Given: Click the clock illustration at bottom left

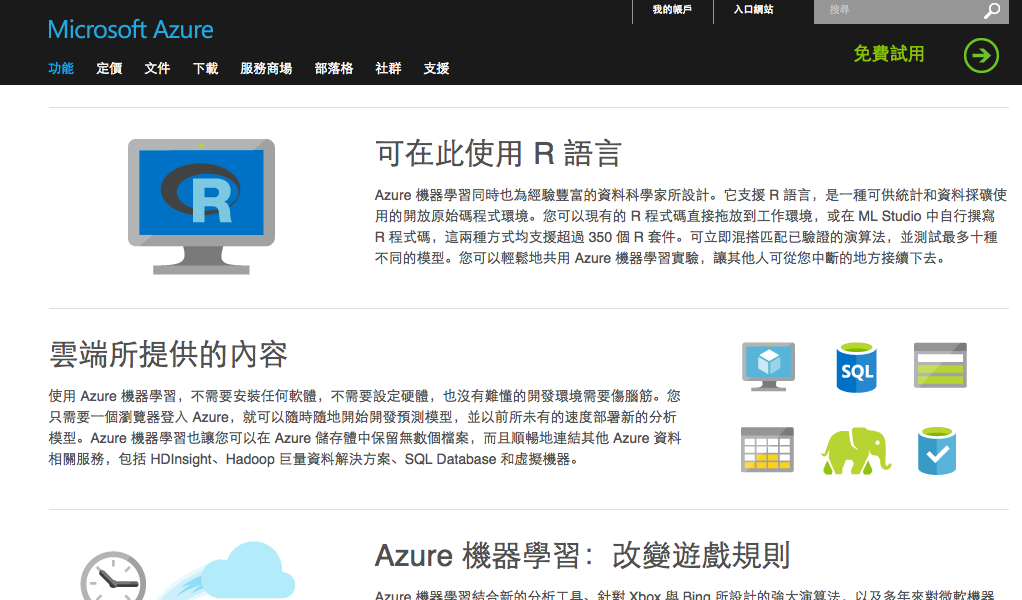Looking at the screenshot, I should click(113, 577).
